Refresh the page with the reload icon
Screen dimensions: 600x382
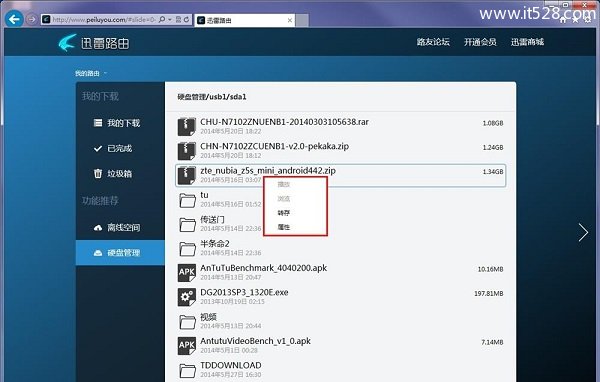click(x=186, y=20)
